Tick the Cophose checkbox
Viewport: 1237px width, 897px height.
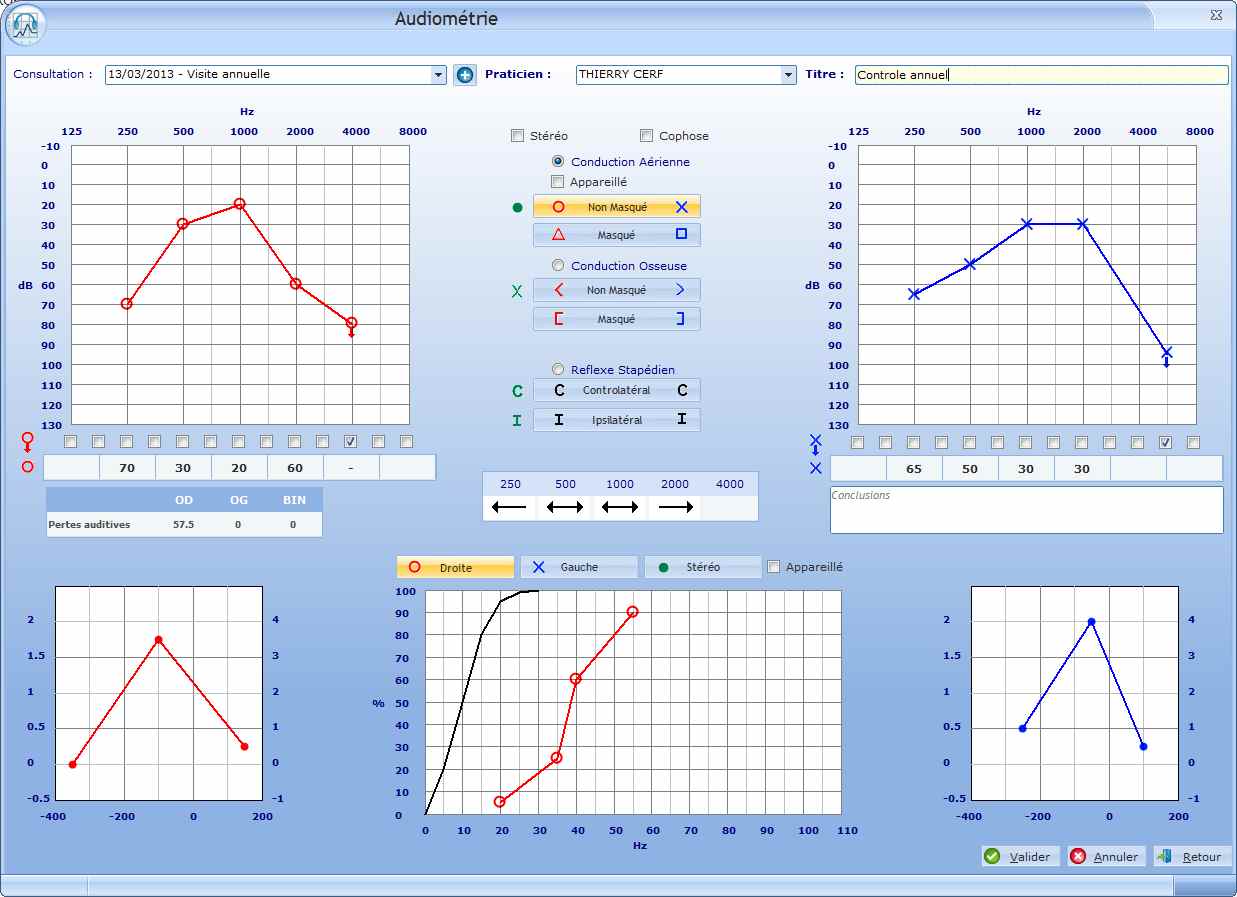point(646,136)
